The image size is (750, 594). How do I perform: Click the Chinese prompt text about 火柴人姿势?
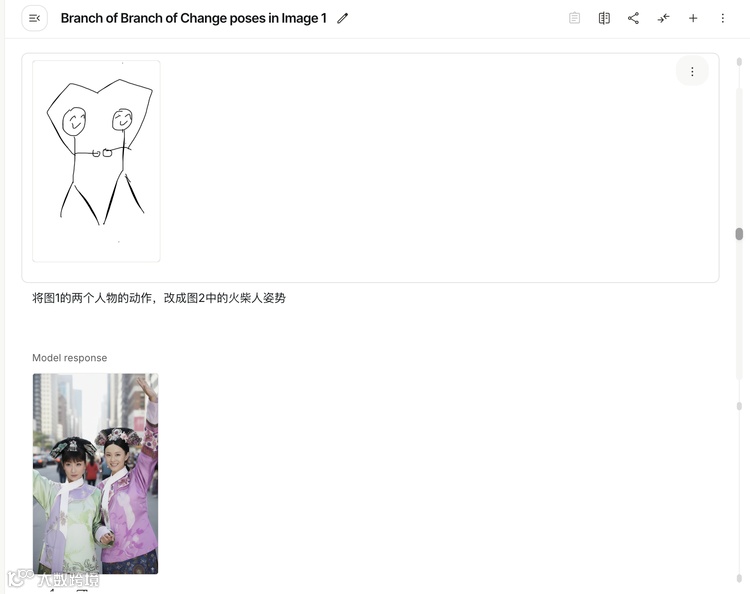point(159,298)
